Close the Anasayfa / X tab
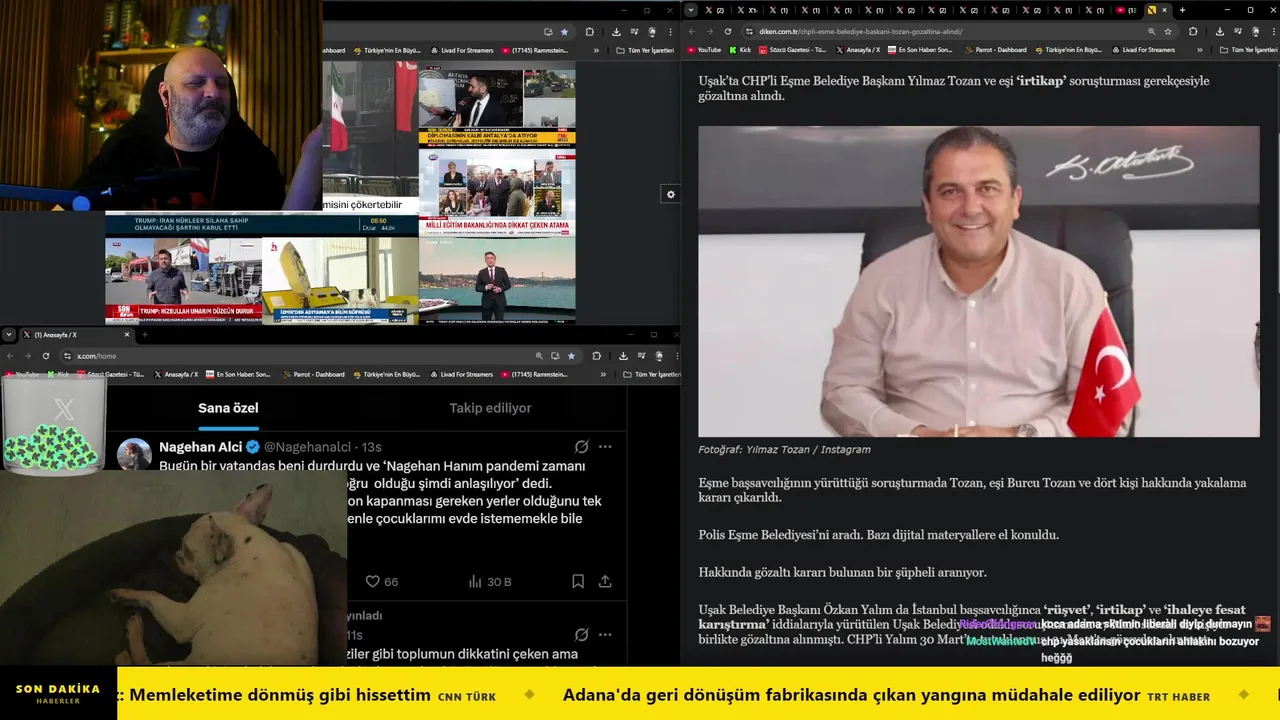 126,334
